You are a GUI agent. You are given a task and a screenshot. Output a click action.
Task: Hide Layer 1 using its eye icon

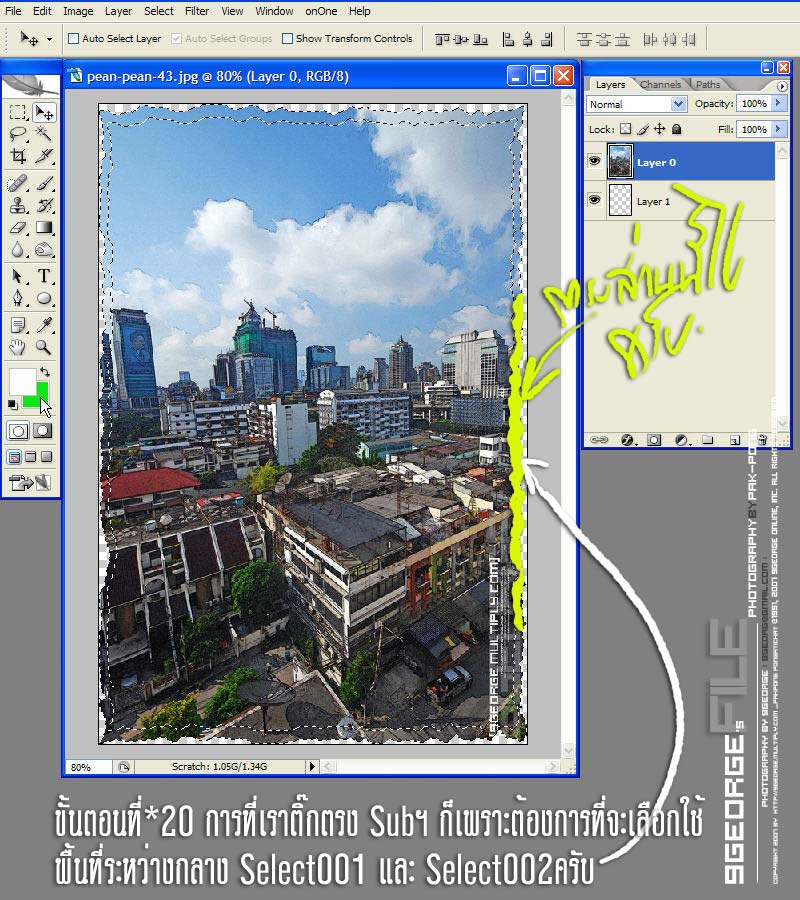pyautogui.click(x=595, y=200)
